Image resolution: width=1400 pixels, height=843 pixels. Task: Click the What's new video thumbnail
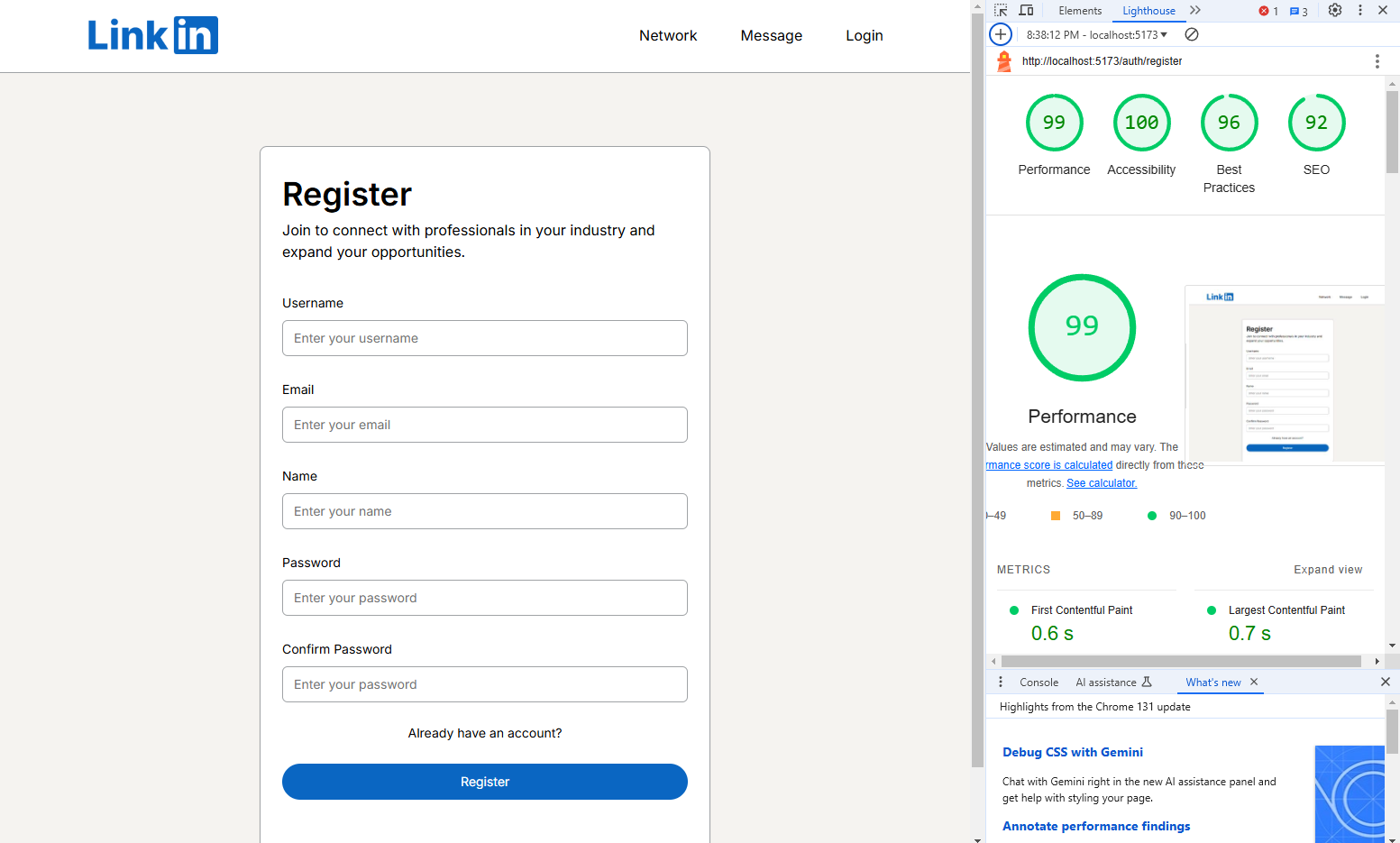click(1350, 794)
